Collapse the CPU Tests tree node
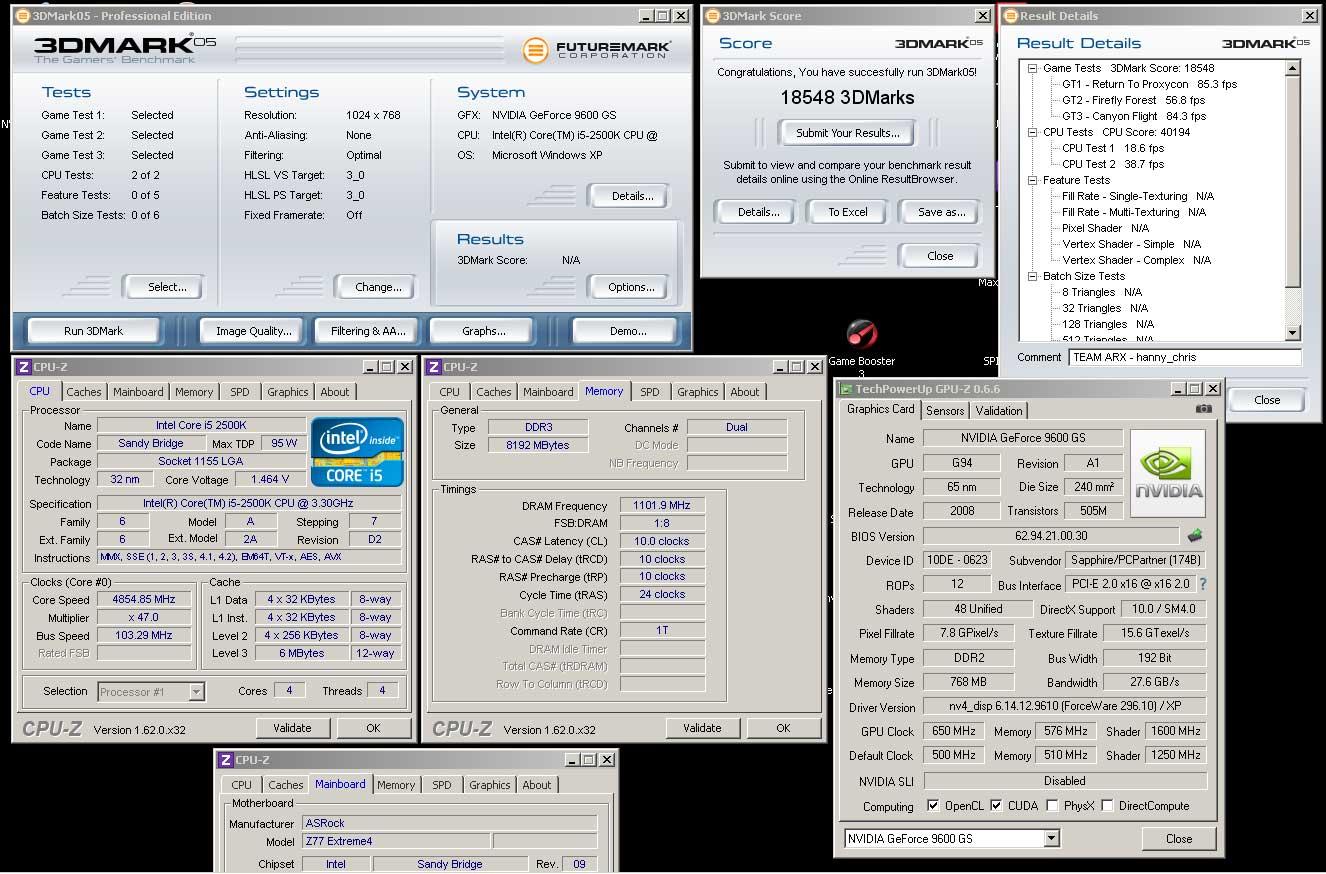This screenshot has width=1326, height=874. click(1033, 132)
